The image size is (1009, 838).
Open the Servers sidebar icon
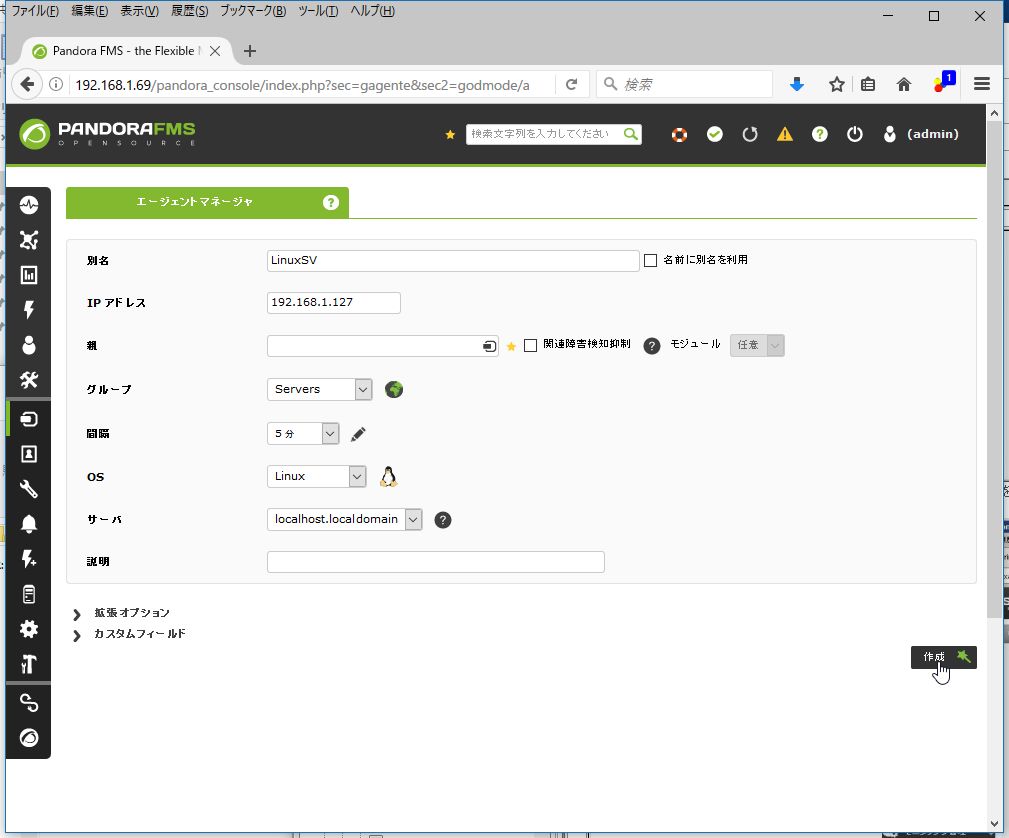point(29,594)
